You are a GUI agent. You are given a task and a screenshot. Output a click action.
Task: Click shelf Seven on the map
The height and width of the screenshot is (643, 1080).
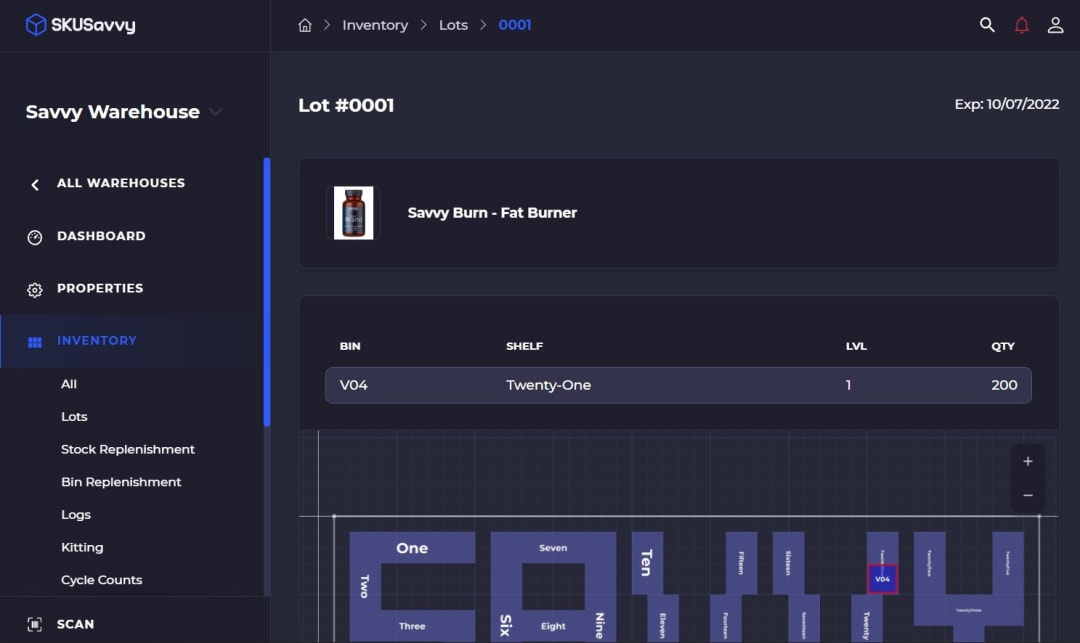point(553,548)
